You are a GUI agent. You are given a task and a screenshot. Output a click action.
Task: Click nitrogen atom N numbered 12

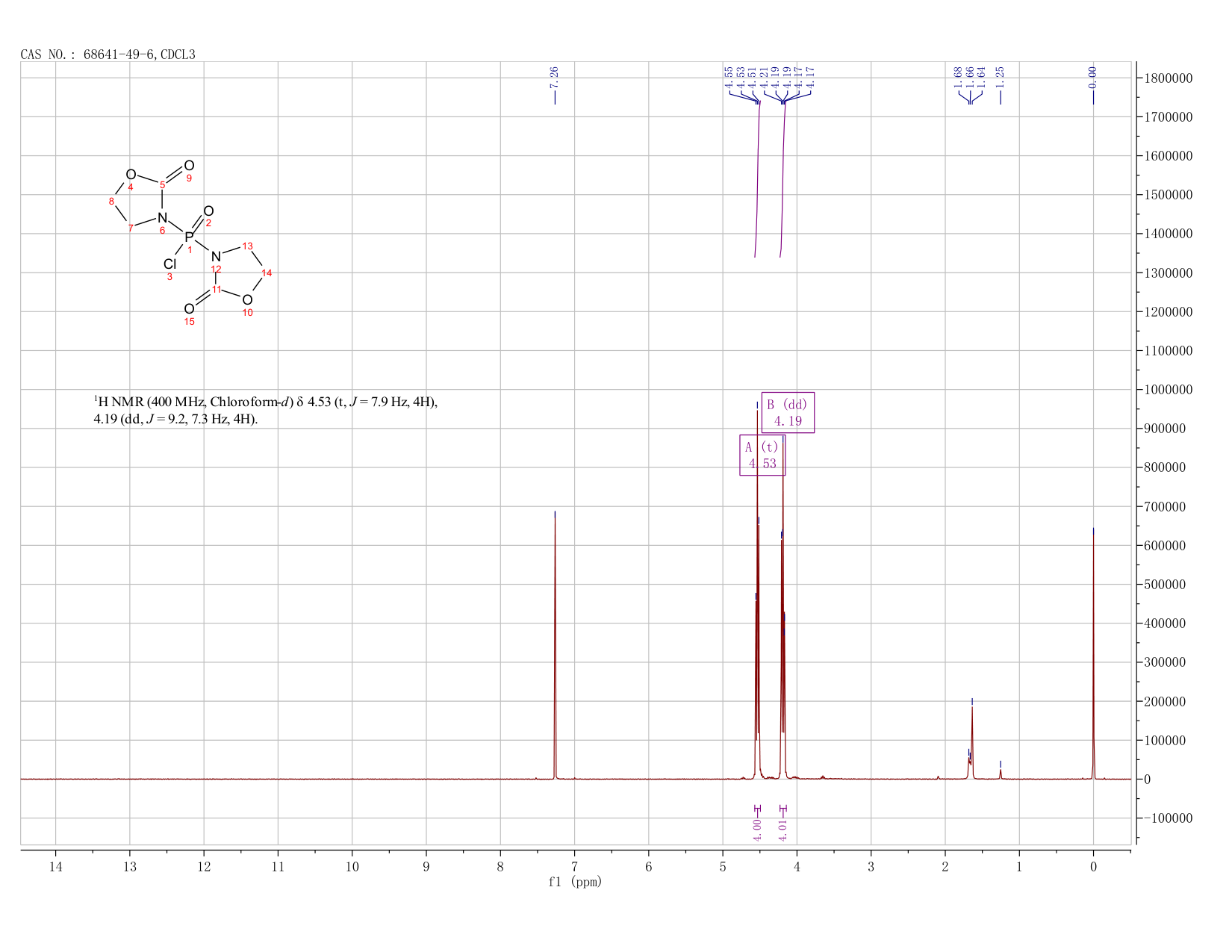(216, 256)
